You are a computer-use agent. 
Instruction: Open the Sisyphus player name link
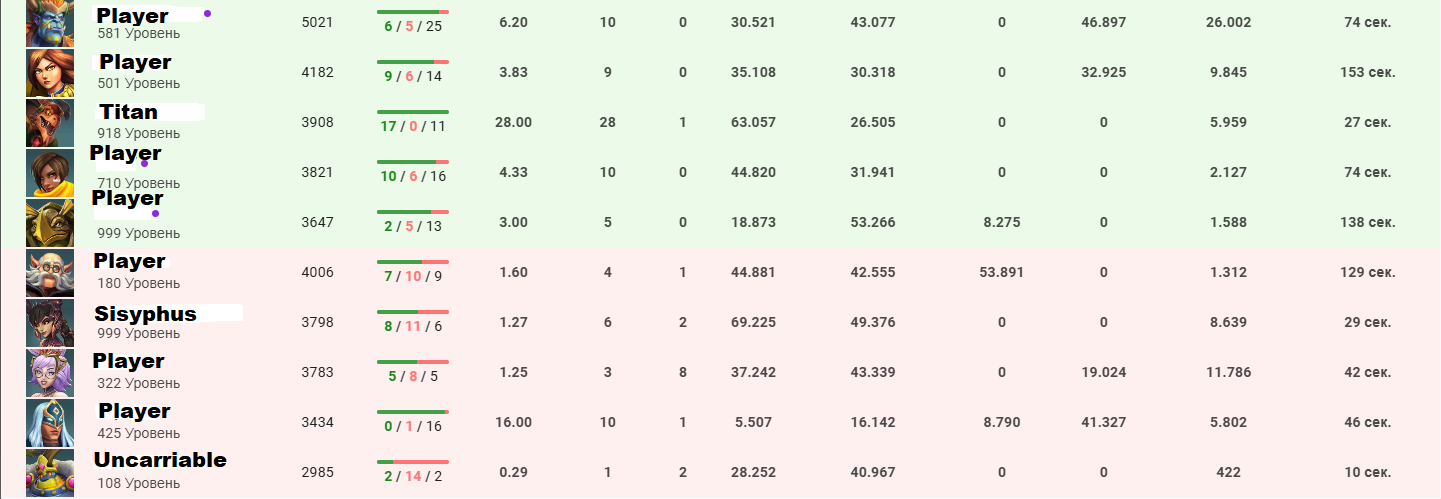click(145, 314)
